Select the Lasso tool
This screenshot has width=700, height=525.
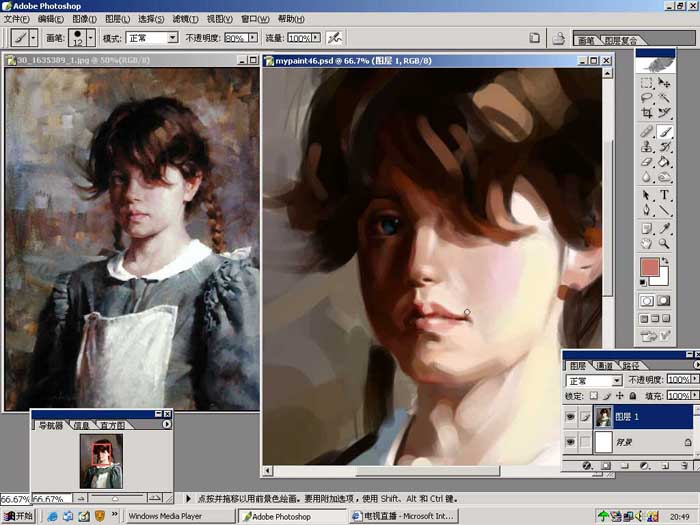[646, 98]
